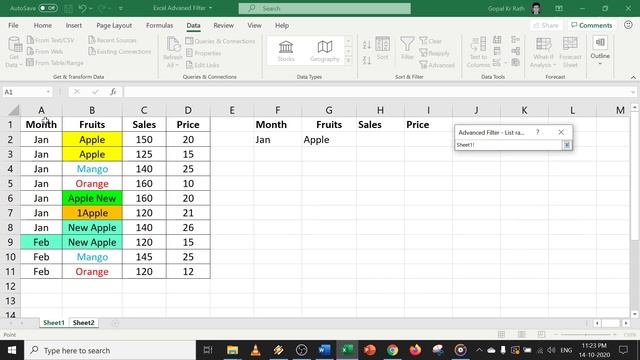This screenshot has width=640, height=360.
Task: Click the Share button
Action: pyautogui.click(x=545, y=25)
